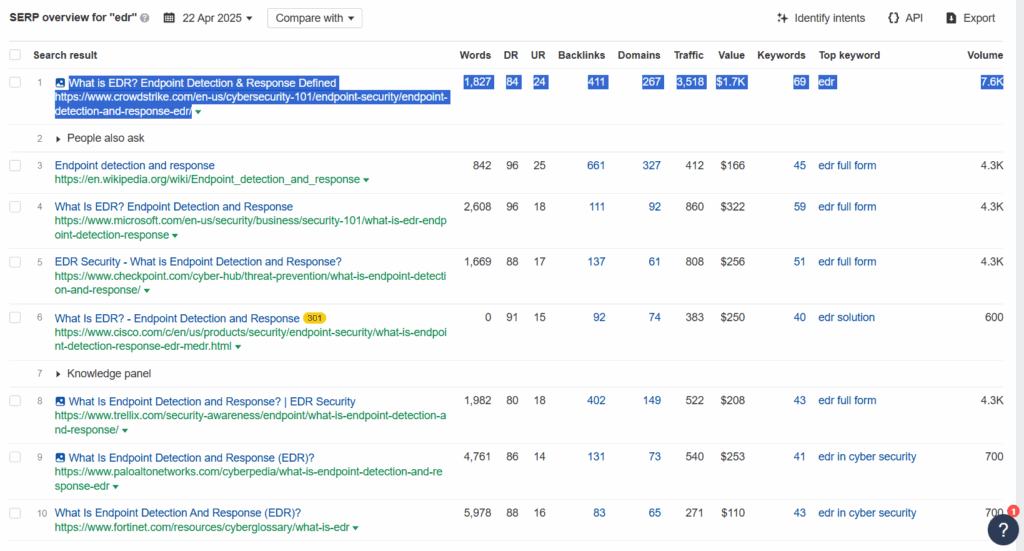Expand the Knowledge panel row

58,374
